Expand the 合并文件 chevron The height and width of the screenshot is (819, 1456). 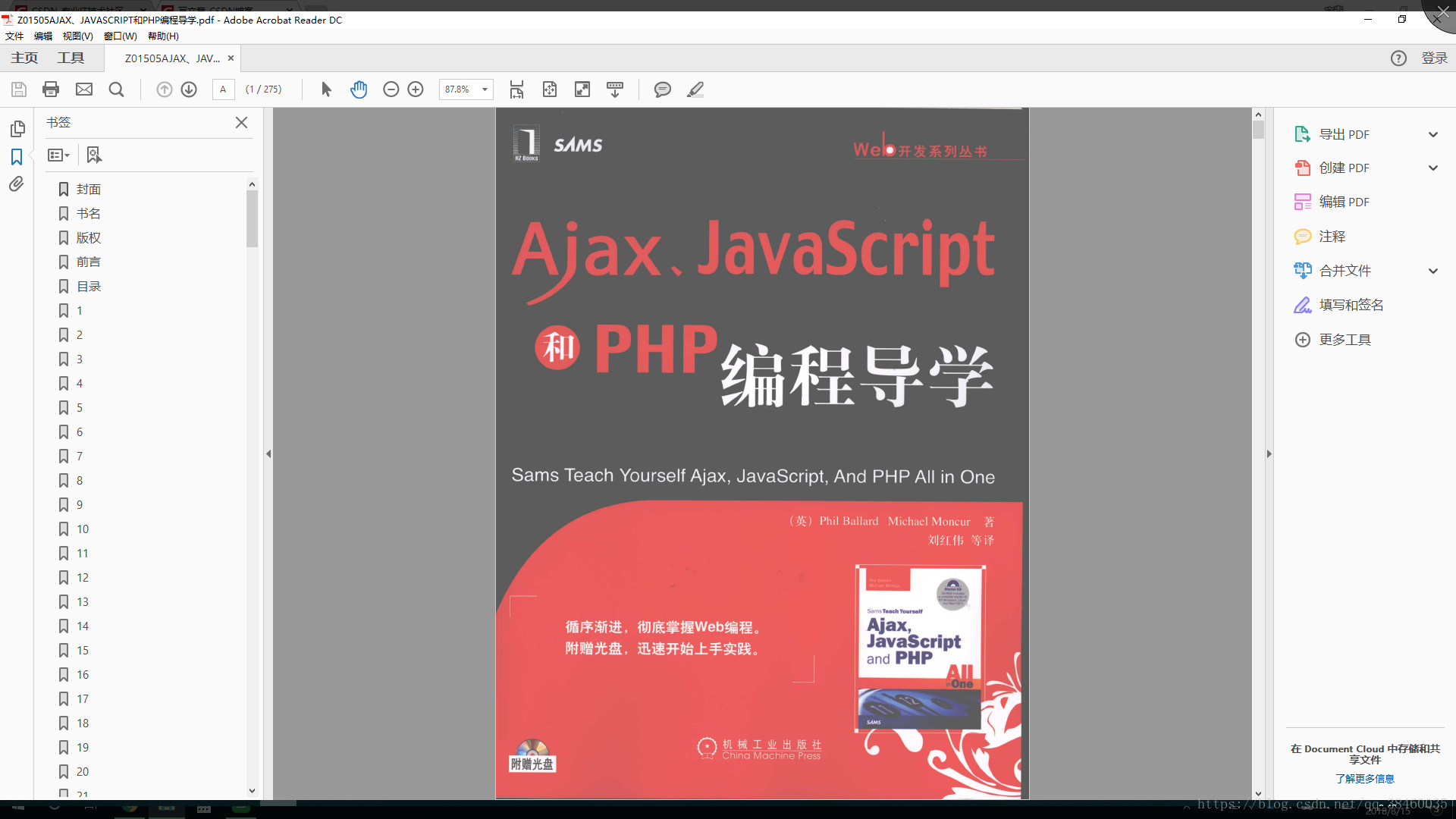pos(1433,271)
